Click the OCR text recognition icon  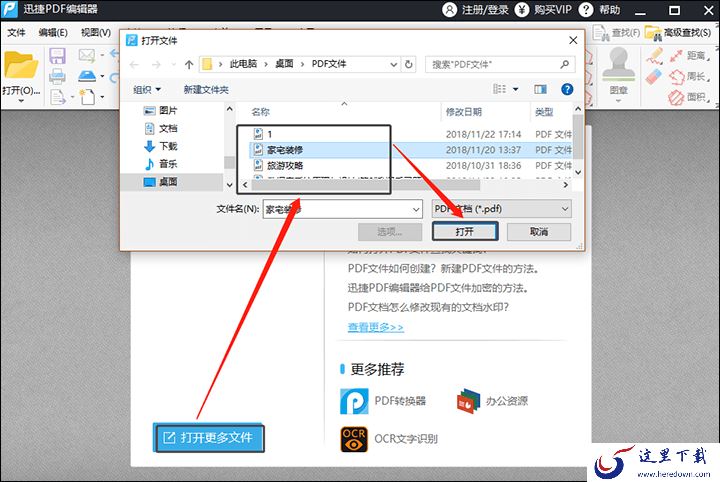point(354,439)
